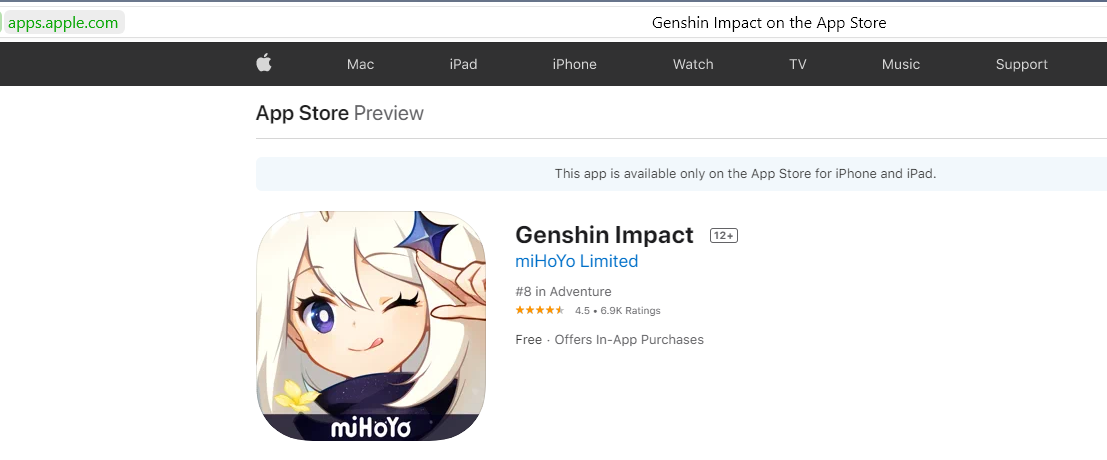
Task: Click the 4.5 • 6.9K Ratings text
Action: (x=617, y=311)
